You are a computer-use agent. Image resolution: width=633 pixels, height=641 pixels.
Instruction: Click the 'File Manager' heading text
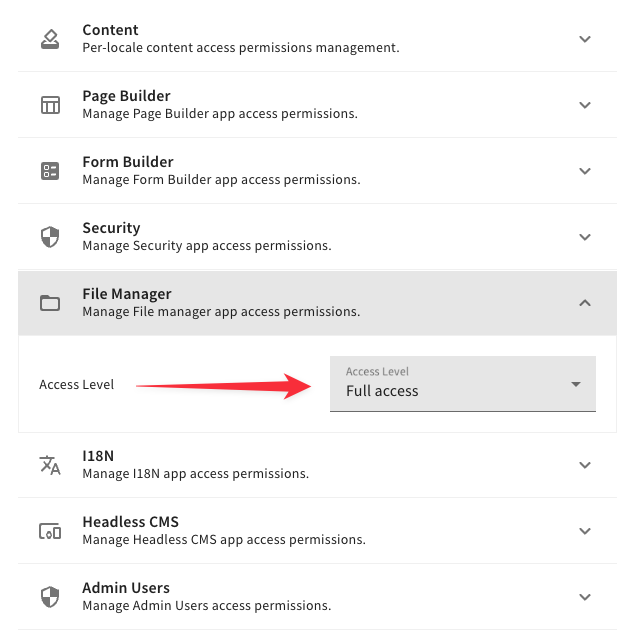(127, 294)
